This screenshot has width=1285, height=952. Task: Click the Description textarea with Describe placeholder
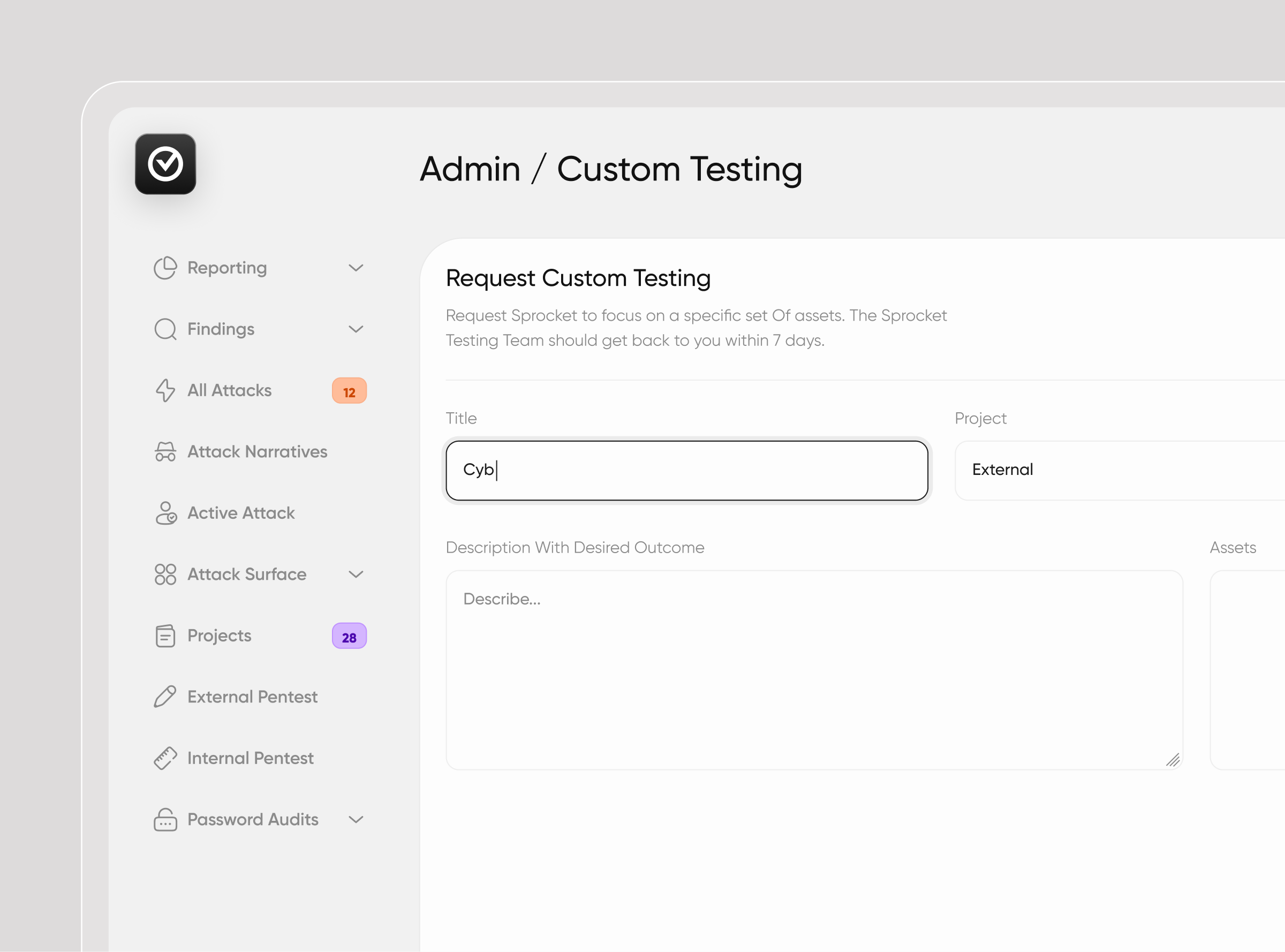click(x=814, y=670)
